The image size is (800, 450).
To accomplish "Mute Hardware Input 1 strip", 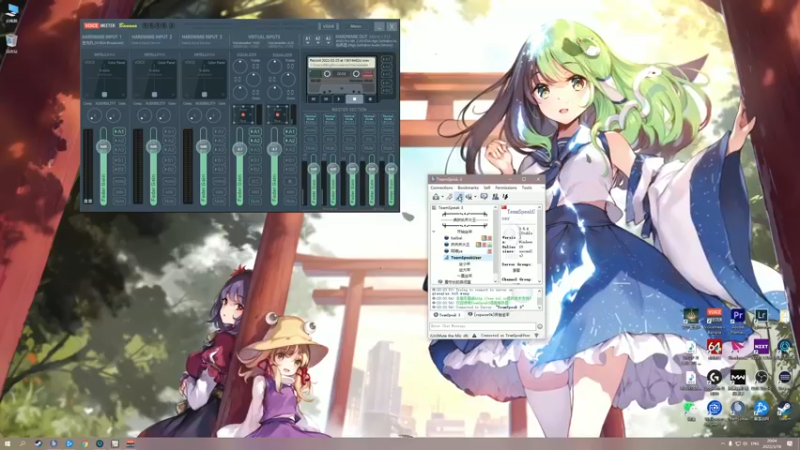I will pyautogui.click(x=119, y=202).
